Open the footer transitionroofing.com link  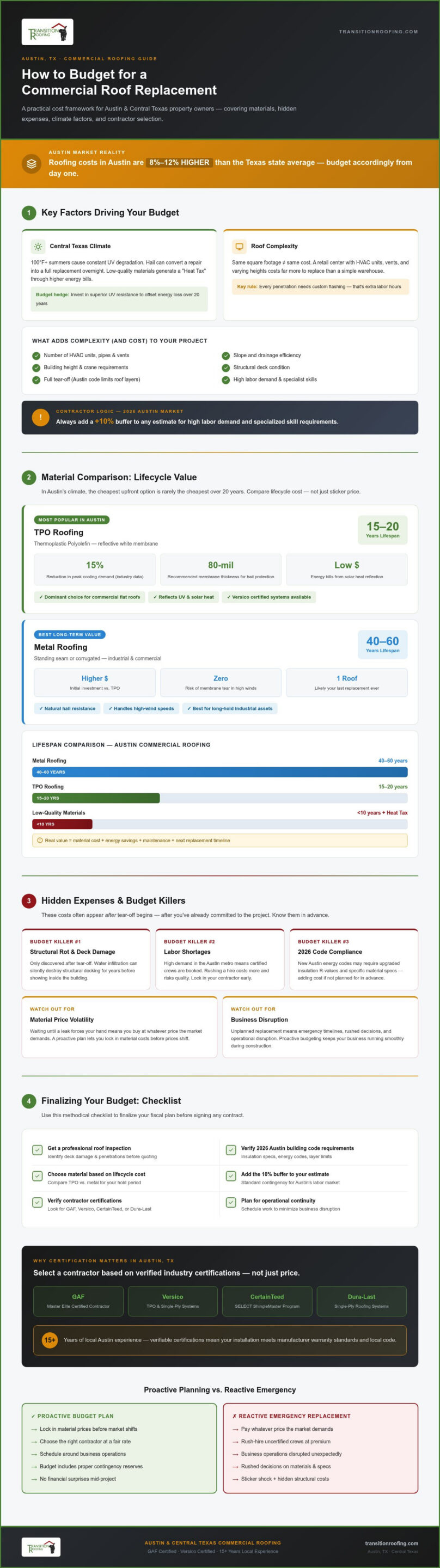coord(392,1543)
